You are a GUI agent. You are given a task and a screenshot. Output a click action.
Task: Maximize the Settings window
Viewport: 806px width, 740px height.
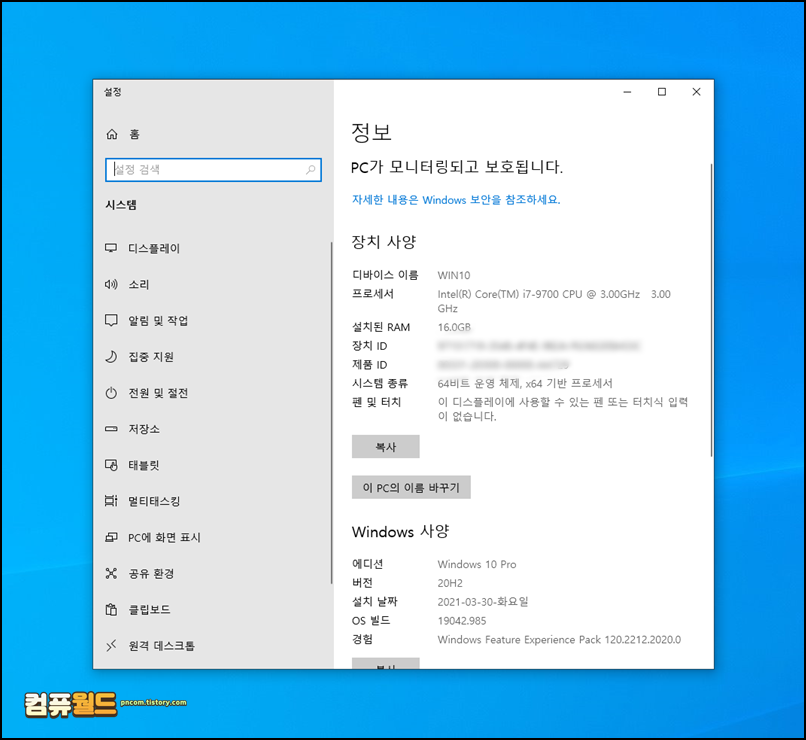[662, 92]
